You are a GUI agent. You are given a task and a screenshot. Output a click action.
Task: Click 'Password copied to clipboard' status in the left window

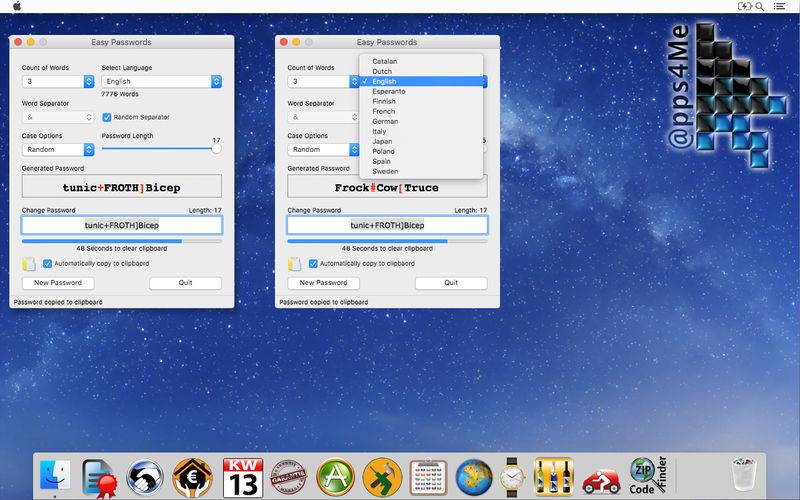point(58,302)
